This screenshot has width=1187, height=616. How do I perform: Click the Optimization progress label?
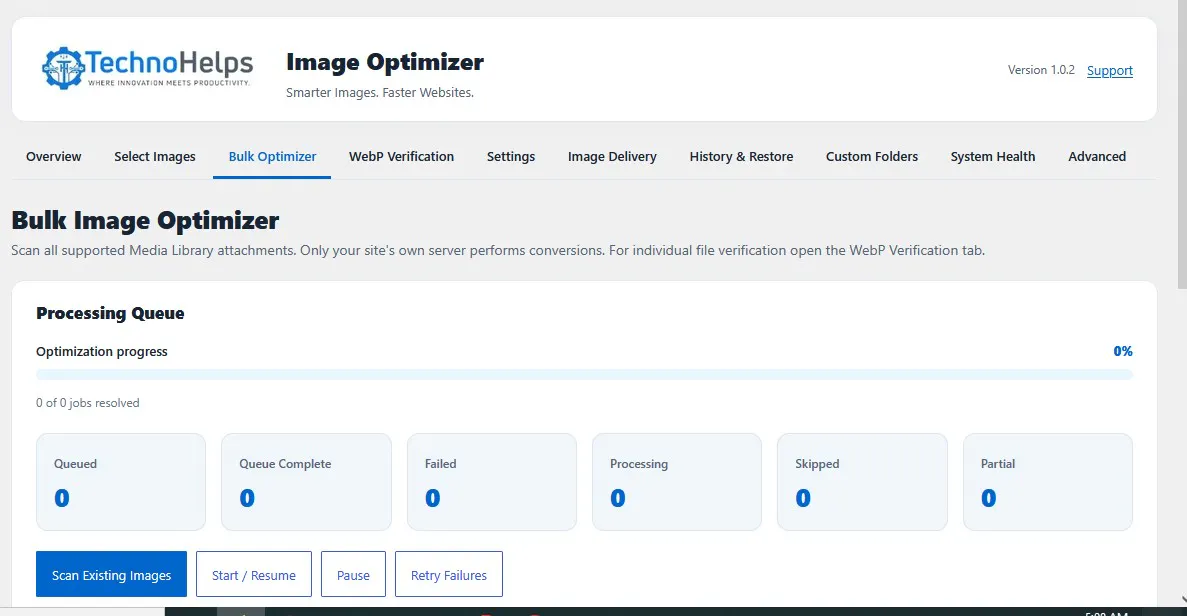point(102,351)
